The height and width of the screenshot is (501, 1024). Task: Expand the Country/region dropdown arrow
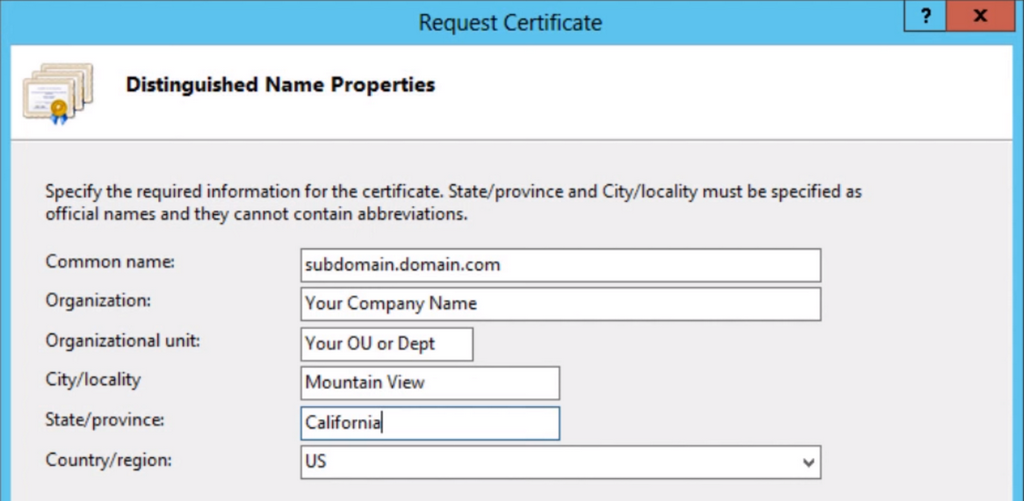coord(808,463)
